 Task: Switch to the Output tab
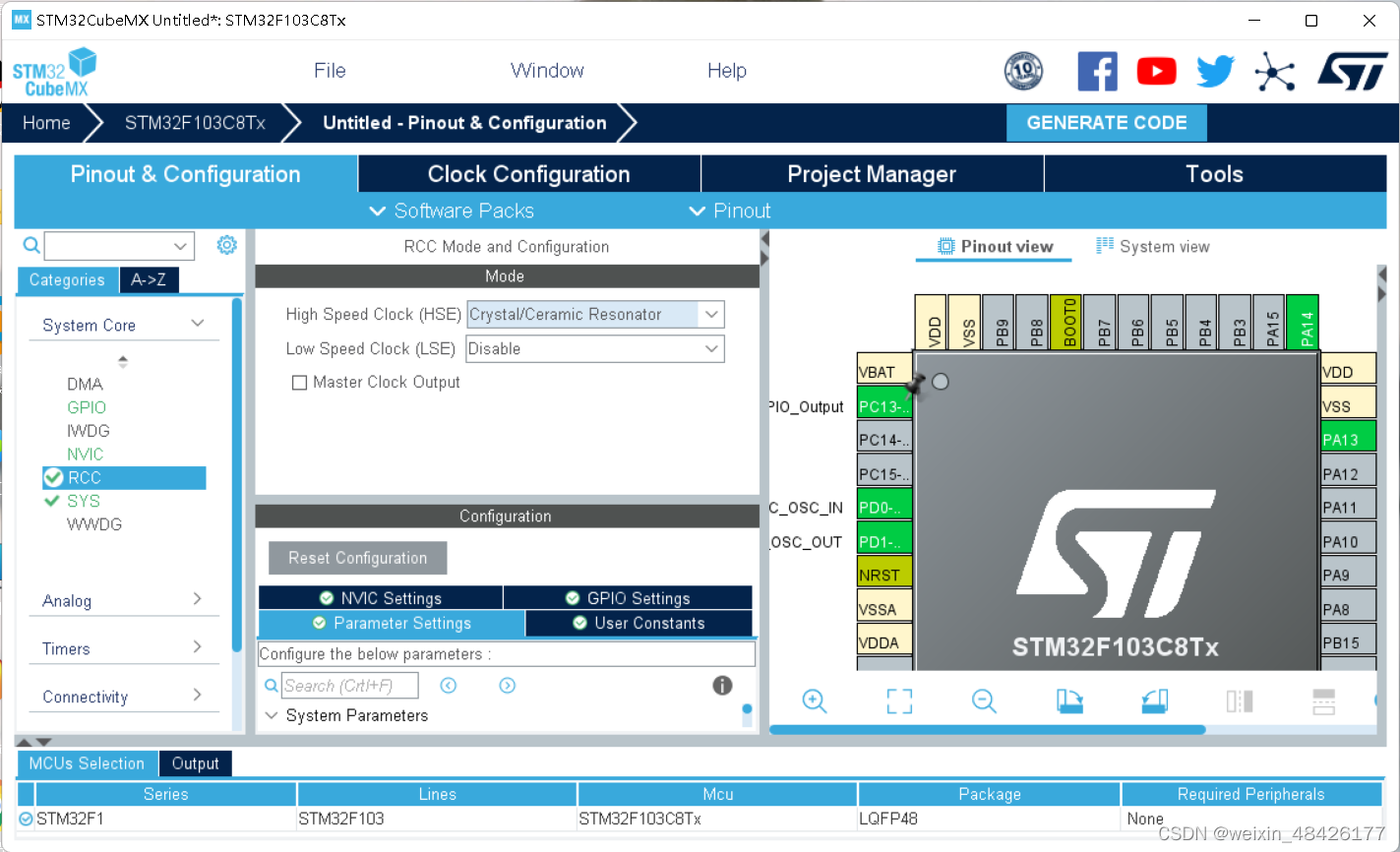195,763
